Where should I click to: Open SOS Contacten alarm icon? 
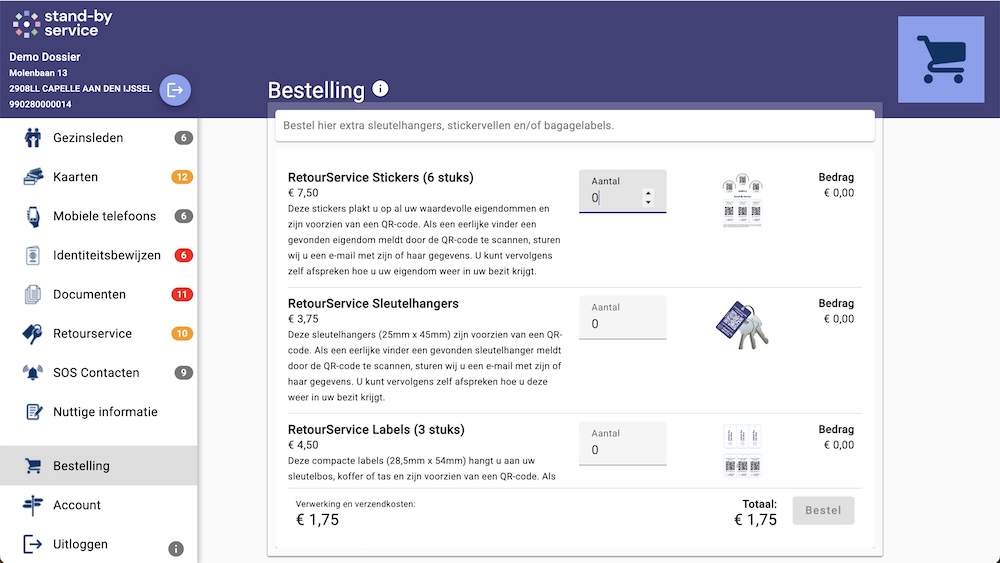(33, 372)
